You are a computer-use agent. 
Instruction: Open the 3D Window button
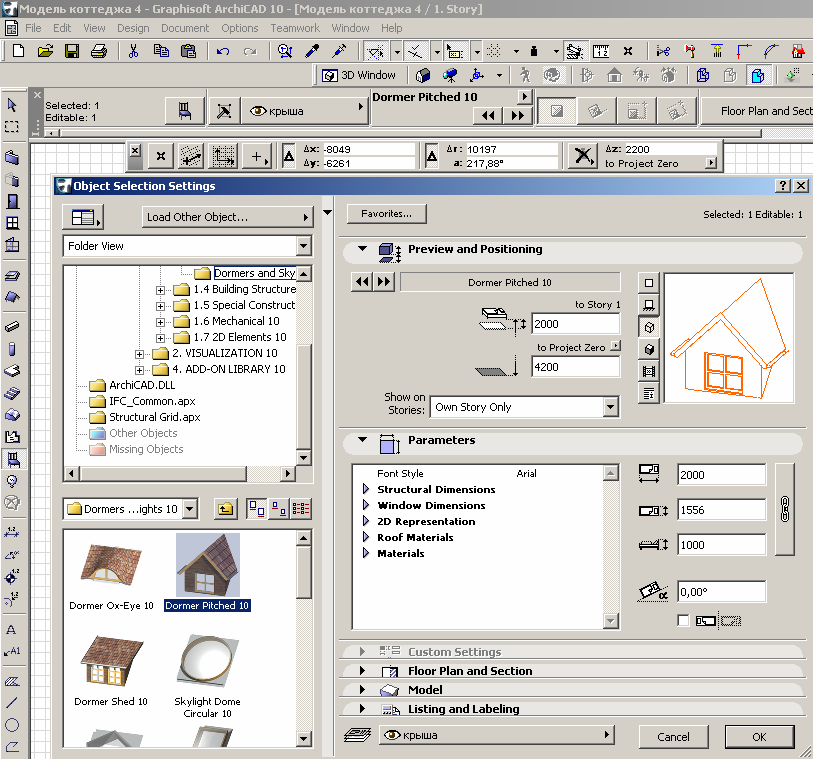pos(359,76)
